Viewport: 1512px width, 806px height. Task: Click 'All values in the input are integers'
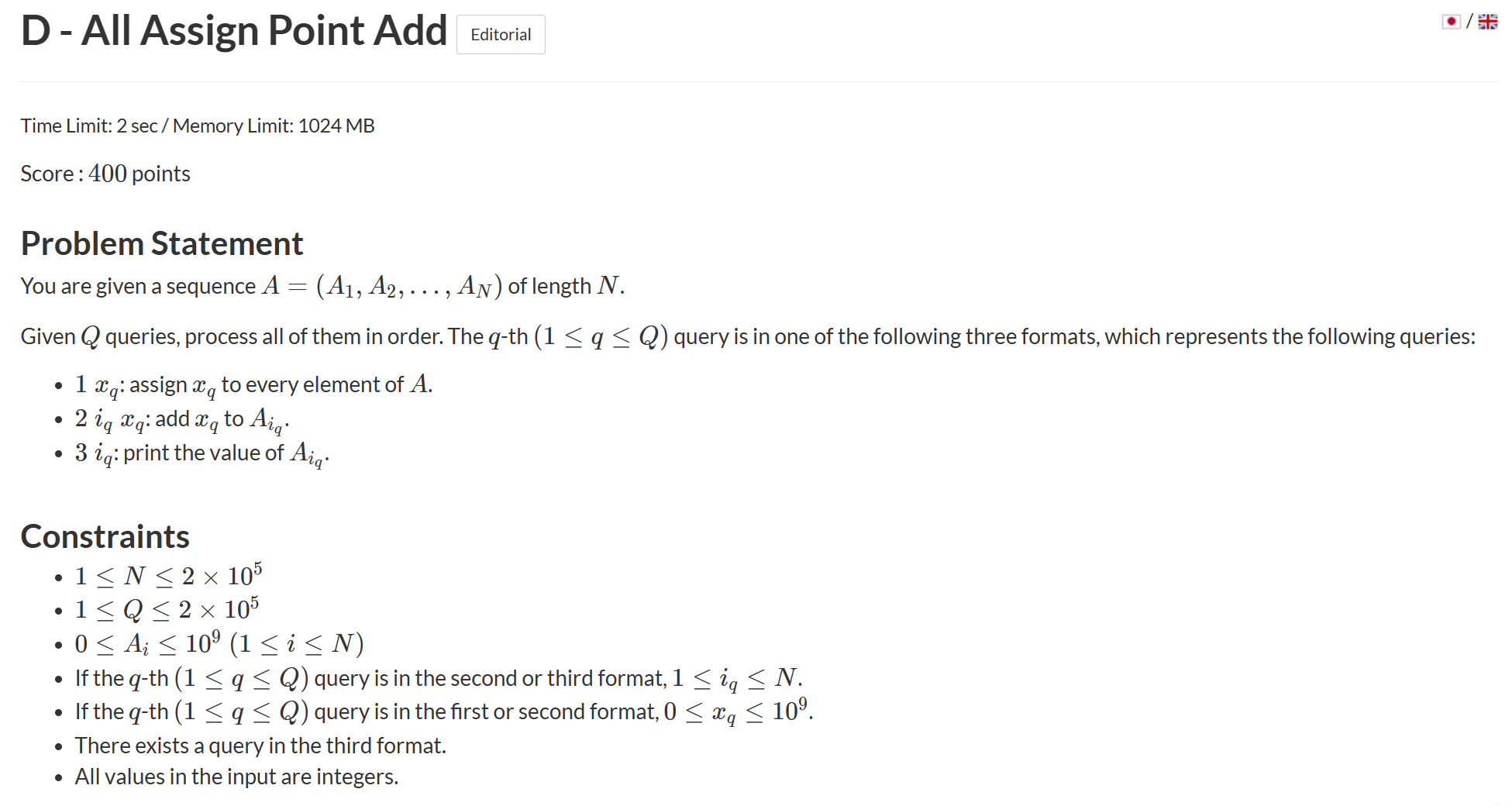tap(236, 777)
